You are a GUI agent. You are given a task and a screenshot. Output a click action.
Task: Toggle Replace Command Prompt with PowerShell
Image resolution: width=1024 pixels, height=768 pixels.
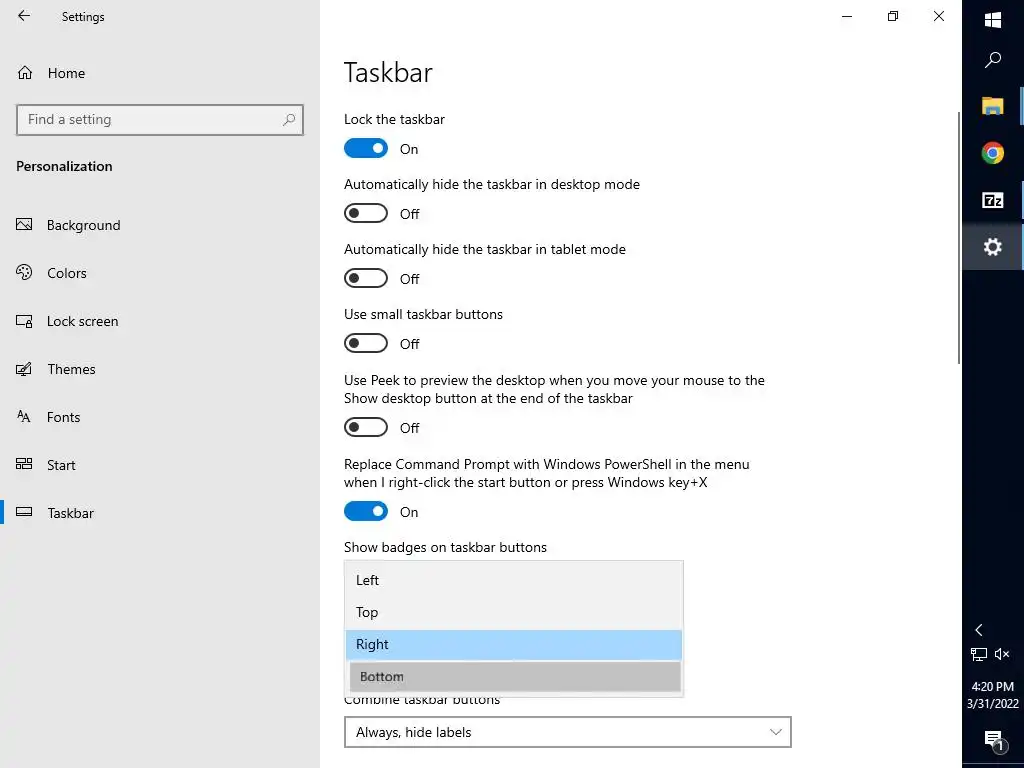coord(366,512)
